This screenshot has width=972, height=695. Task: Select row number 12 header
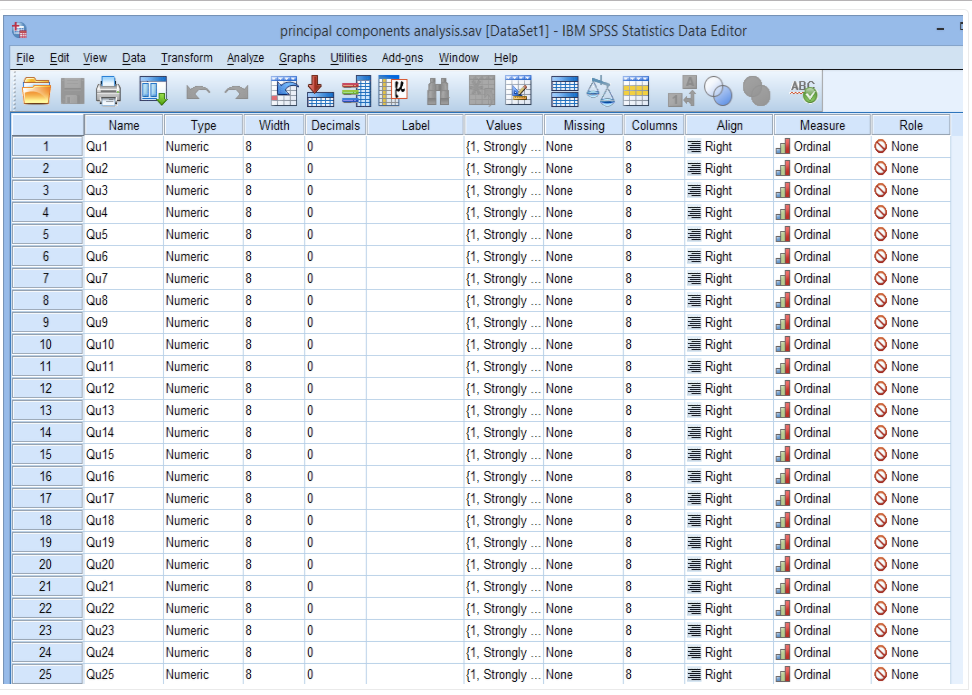[x=46, y=389]
